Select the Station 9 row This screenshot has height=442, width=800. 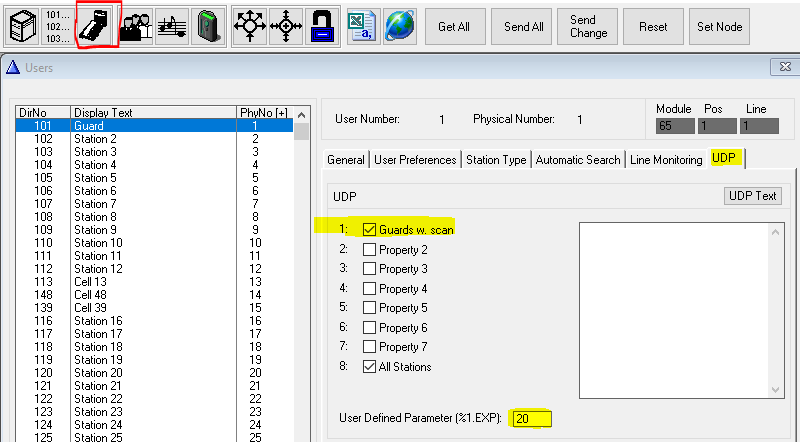155,230
